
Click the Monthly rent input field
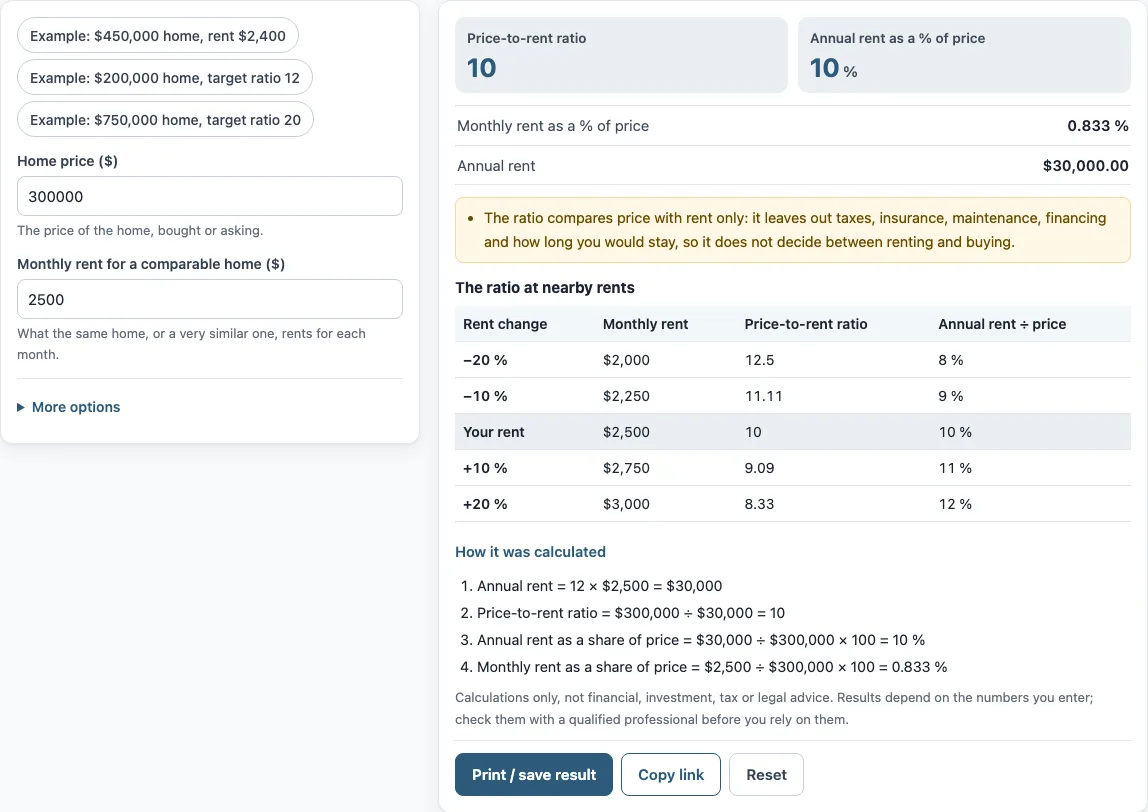click(x=209, y=299)
